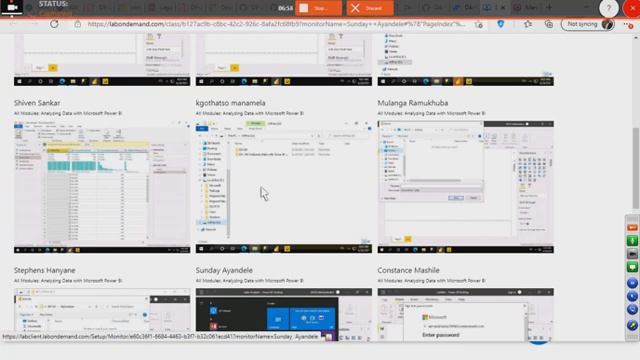The width and height of the screenshot is (640, 360).
Task: Click the Discard recording button
Action: 370,8
